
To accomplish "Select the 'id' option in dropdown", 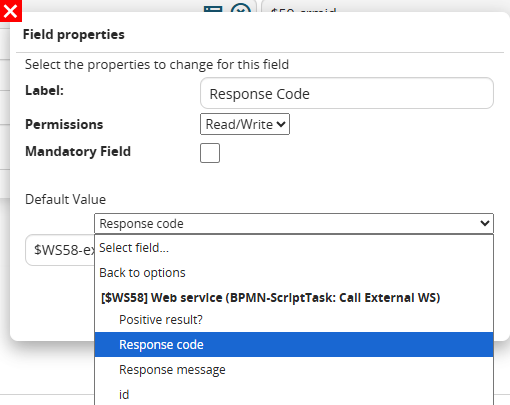I will point(294,394).
